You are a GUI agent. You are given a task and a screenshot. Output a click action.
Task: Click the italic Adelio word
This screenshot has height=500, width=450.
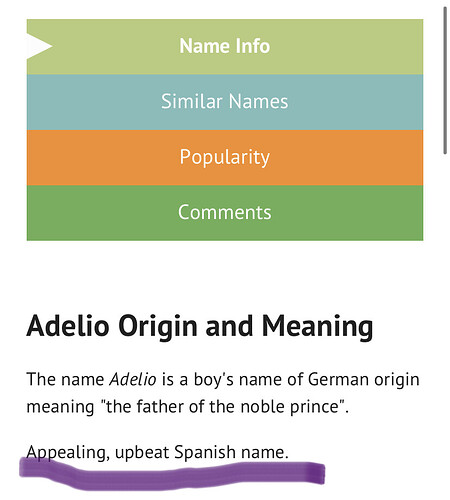(x=133, y=379)
